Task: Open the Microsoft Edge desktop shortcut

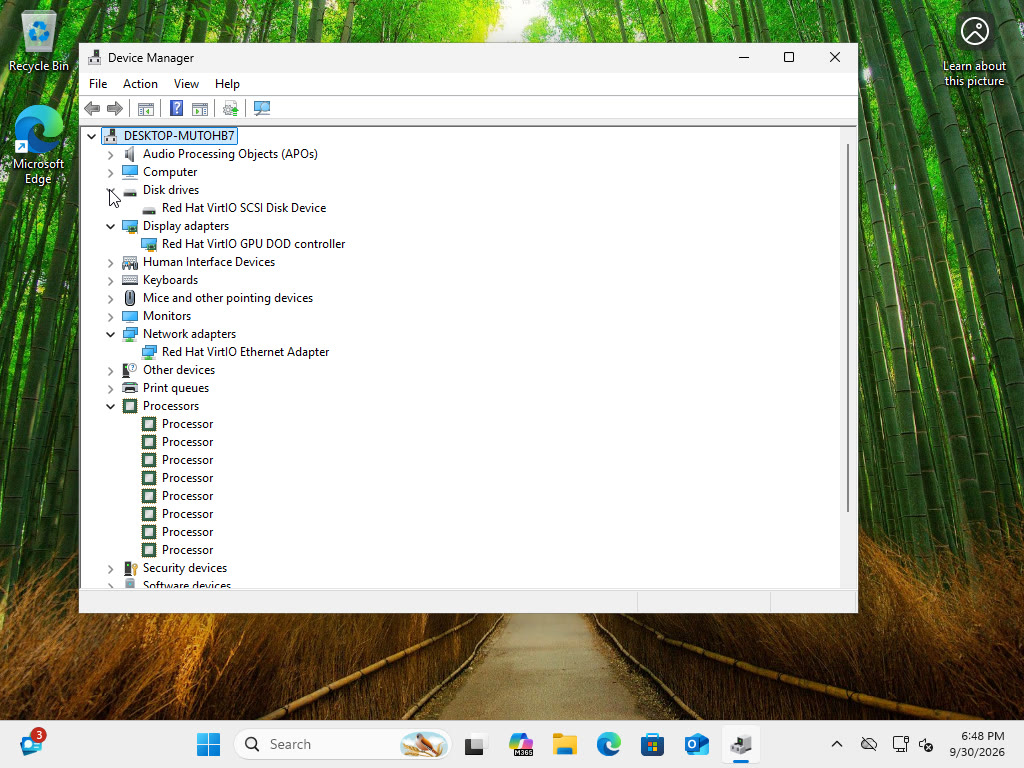Action: point(39,145)
